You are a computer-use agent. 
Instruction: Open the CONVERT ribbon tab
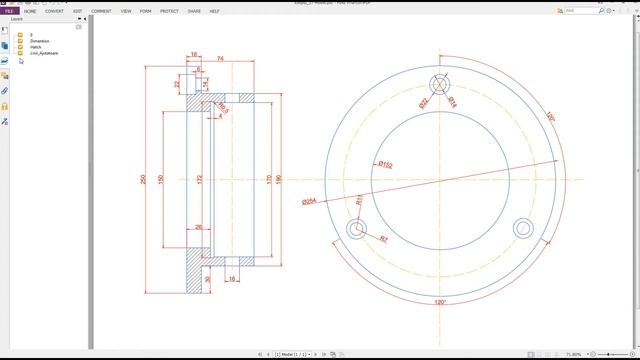coord(54,11)
